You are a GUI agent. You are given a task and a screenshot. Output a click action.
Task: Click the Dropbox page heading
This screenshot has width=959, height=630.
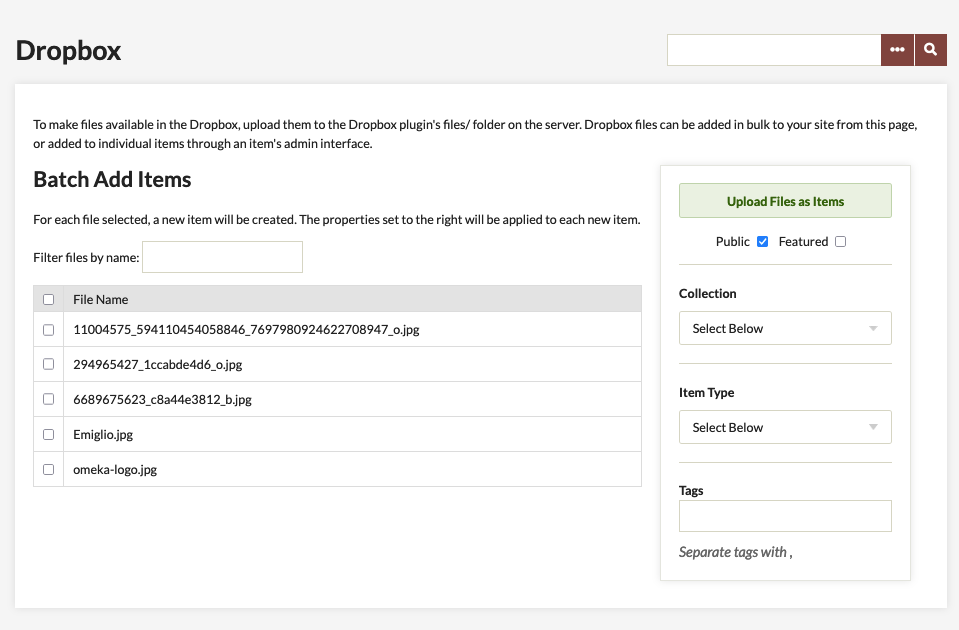(x=68, y=51)
